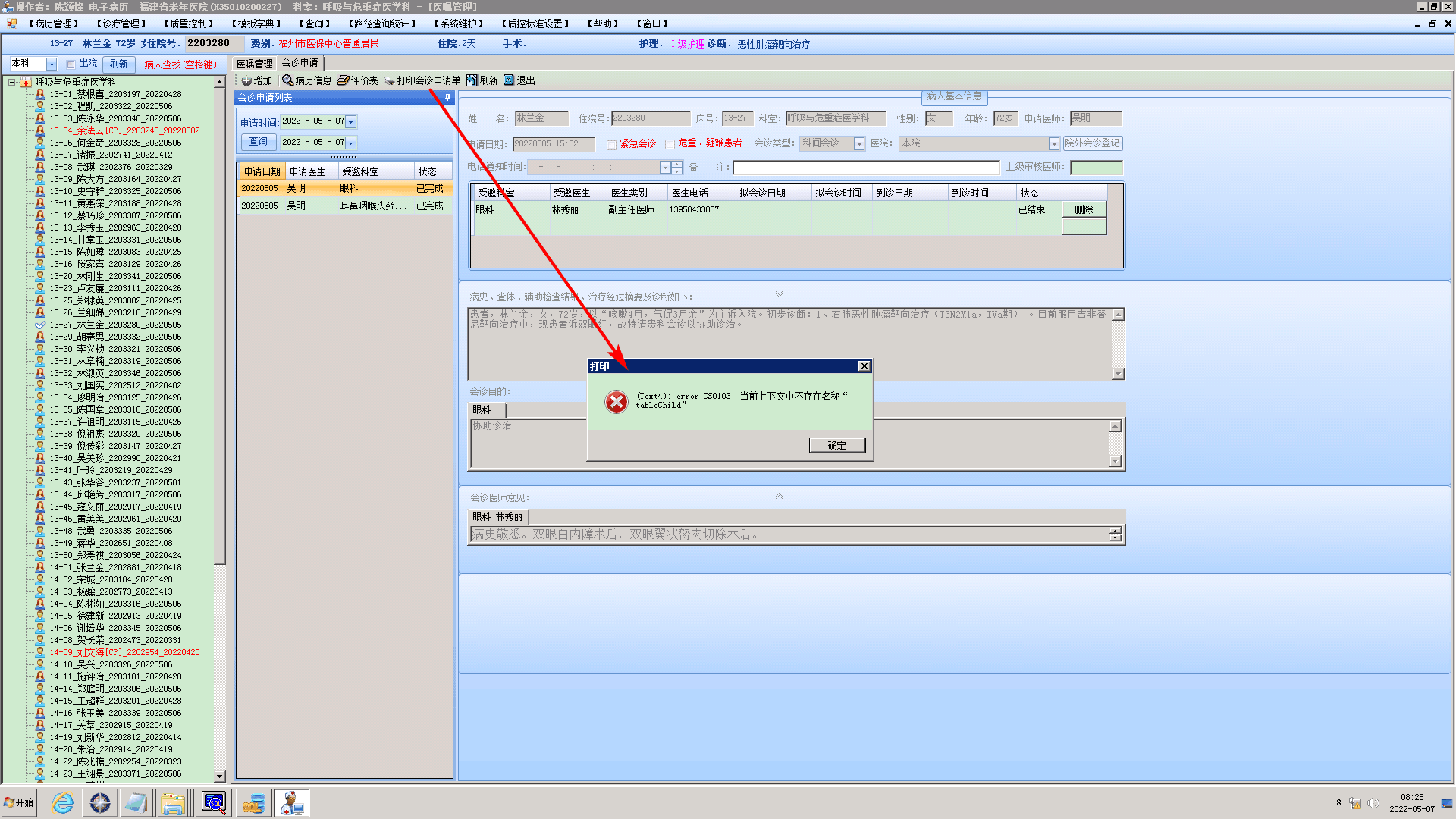
Task: Check the 紧急会诊 checkbox
Action: click(x=611, y=144)
